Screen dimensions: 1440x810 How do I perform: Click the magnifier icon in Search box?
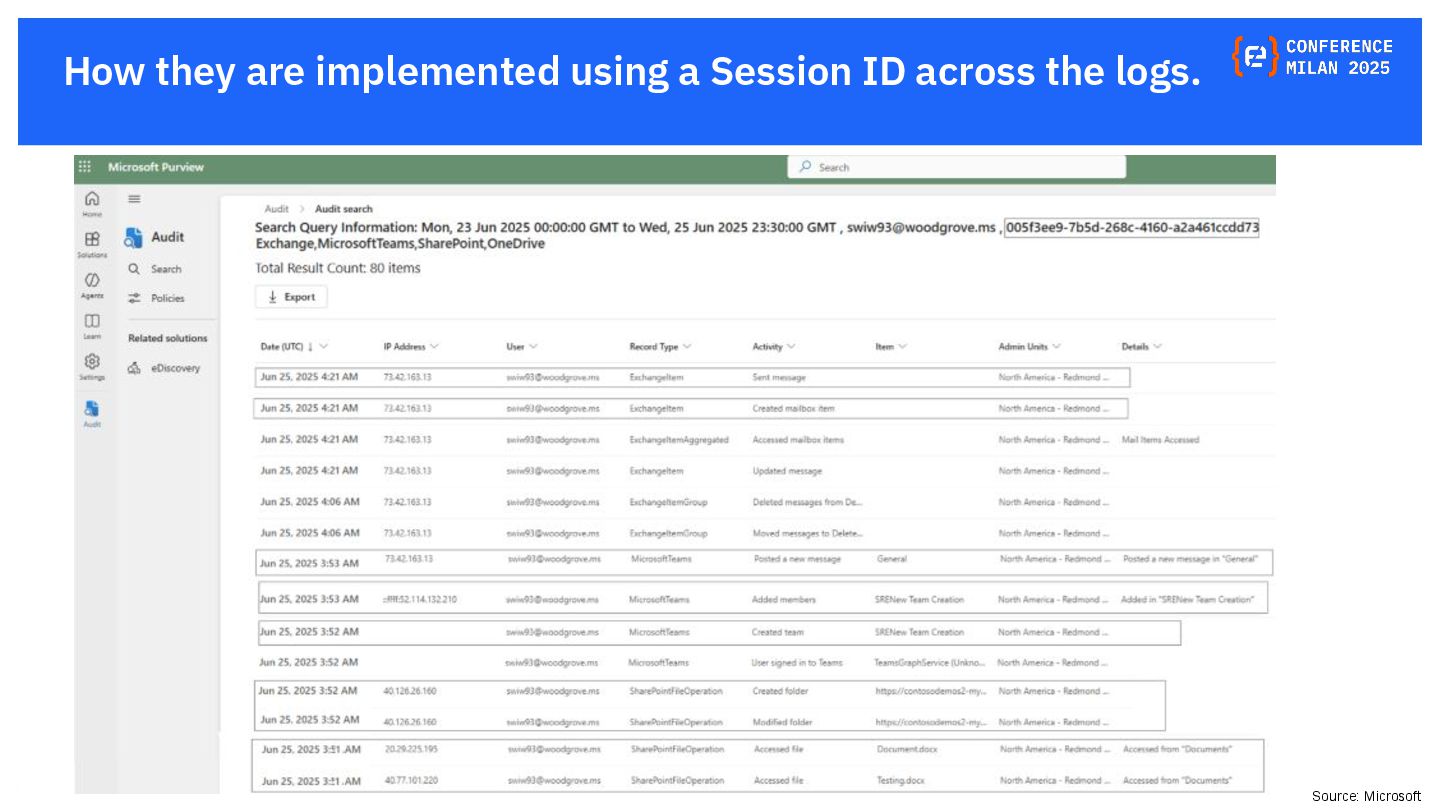pyautogui.click(x=805, y=167)
